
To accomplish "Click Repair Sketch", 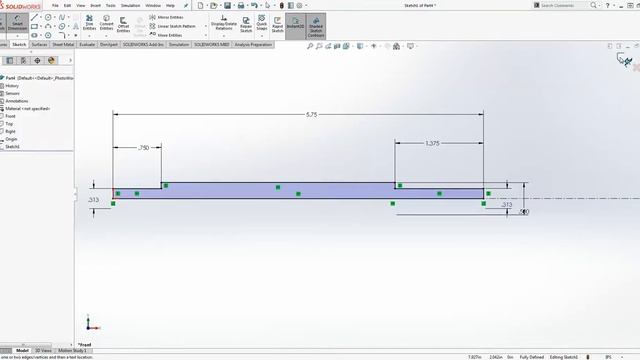I will (246, 24).
